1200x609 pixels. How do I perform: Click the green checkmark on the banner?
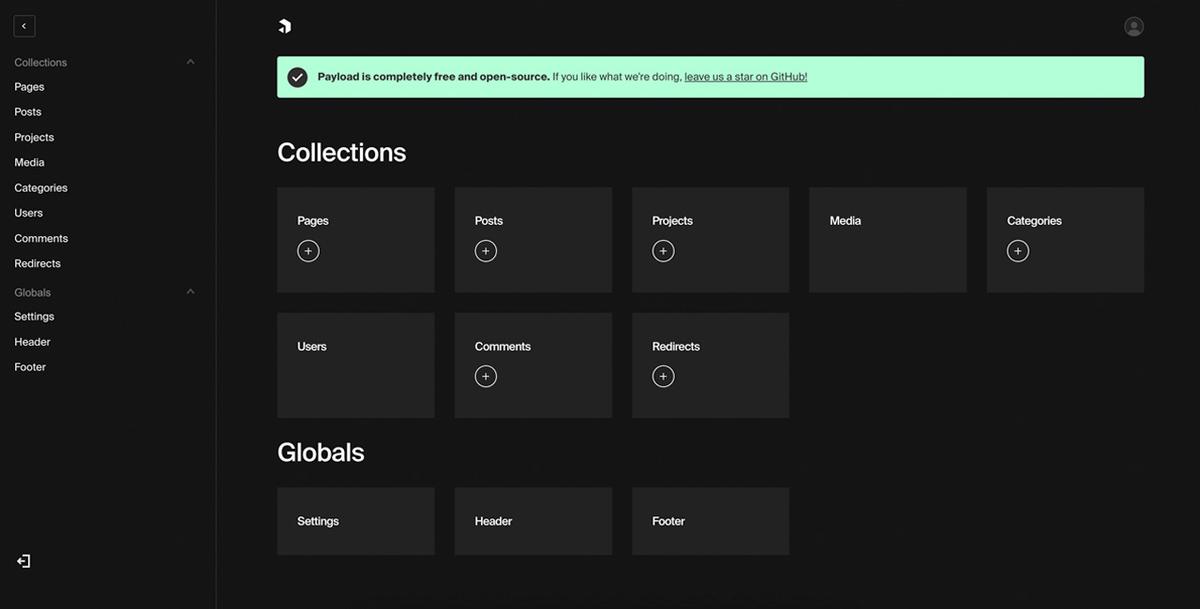coord(297,75)
